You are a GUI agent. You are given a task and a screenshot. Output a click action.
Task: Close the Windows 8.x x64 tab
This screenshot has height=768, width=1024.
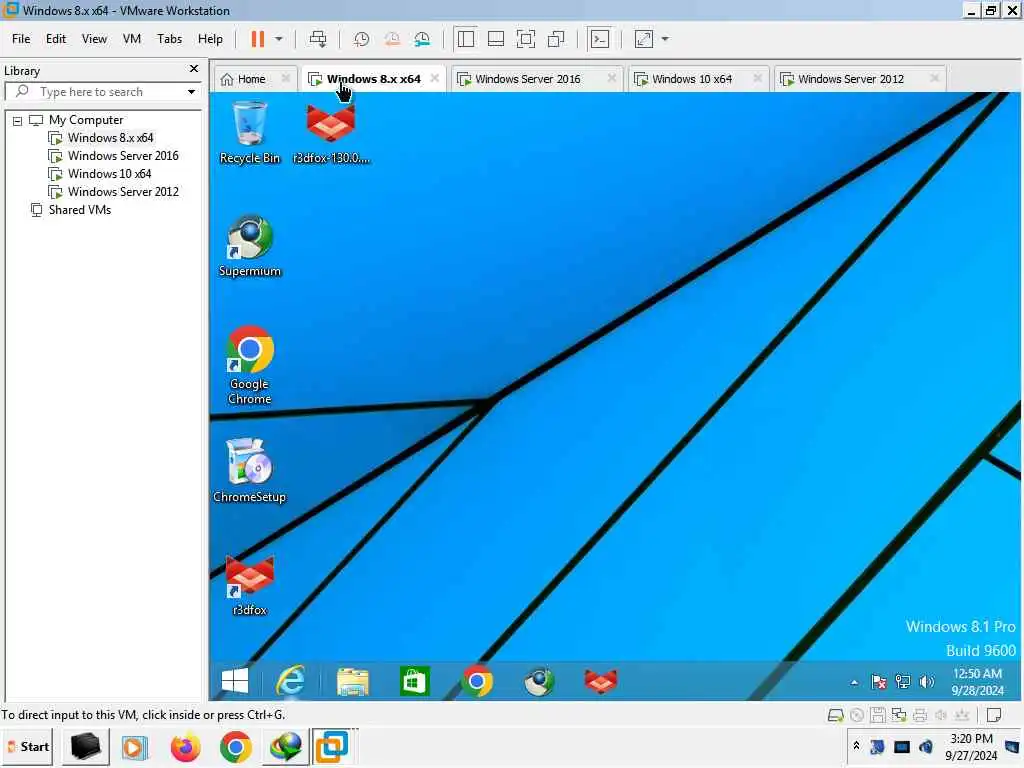pos(434,78)
